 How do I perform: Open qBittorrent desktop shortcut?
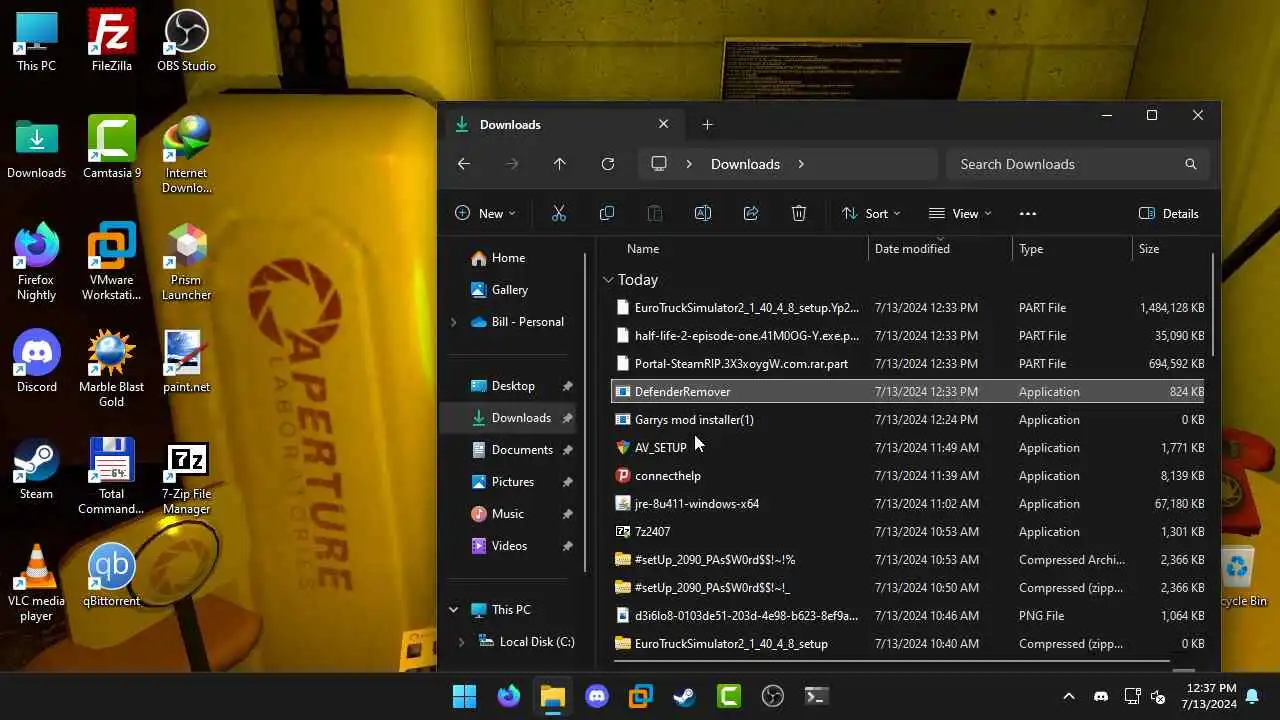[x=112, y=576]
